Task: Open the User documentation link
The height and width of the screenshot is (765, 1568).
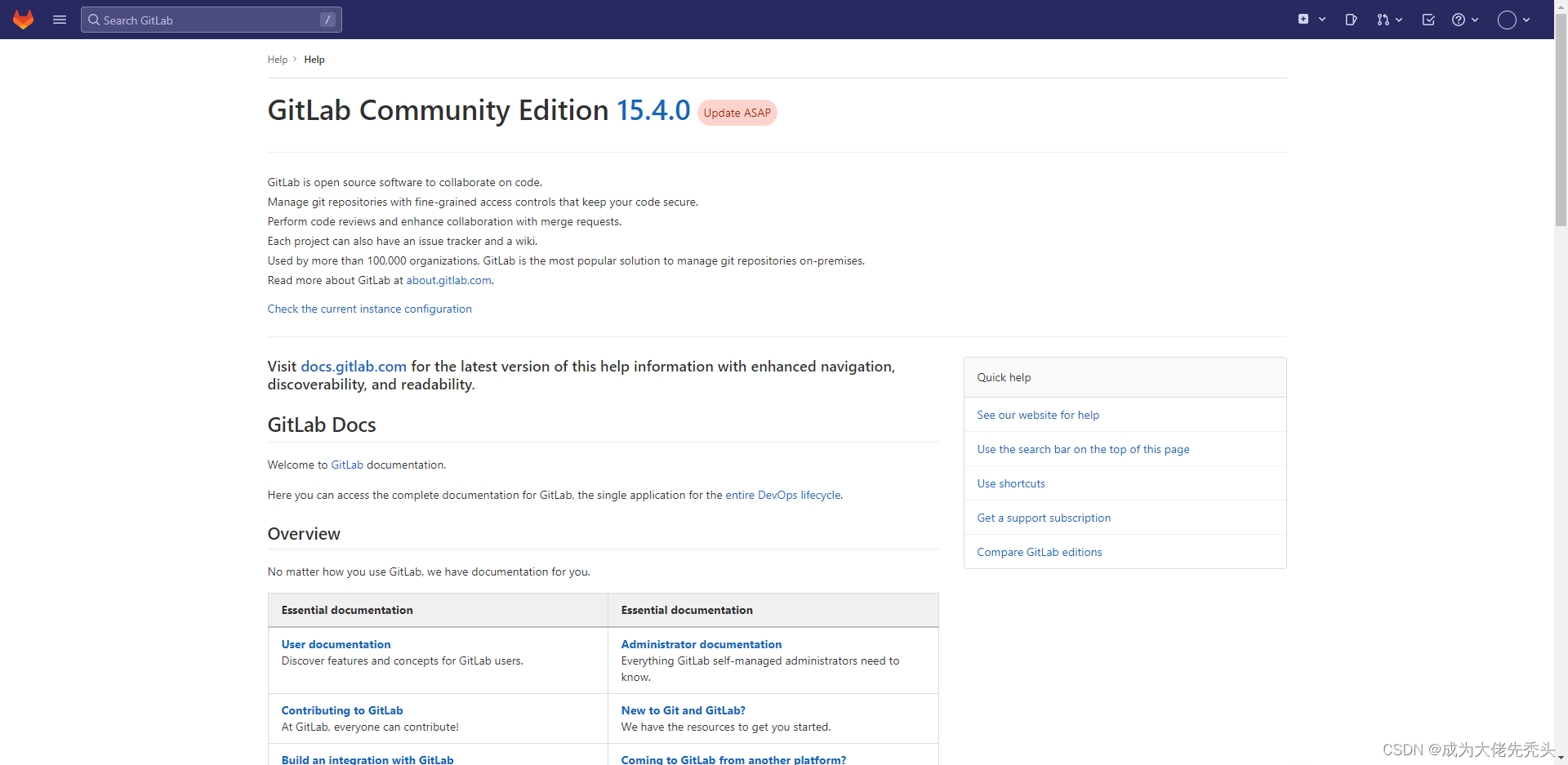Action: coord(336,644)
